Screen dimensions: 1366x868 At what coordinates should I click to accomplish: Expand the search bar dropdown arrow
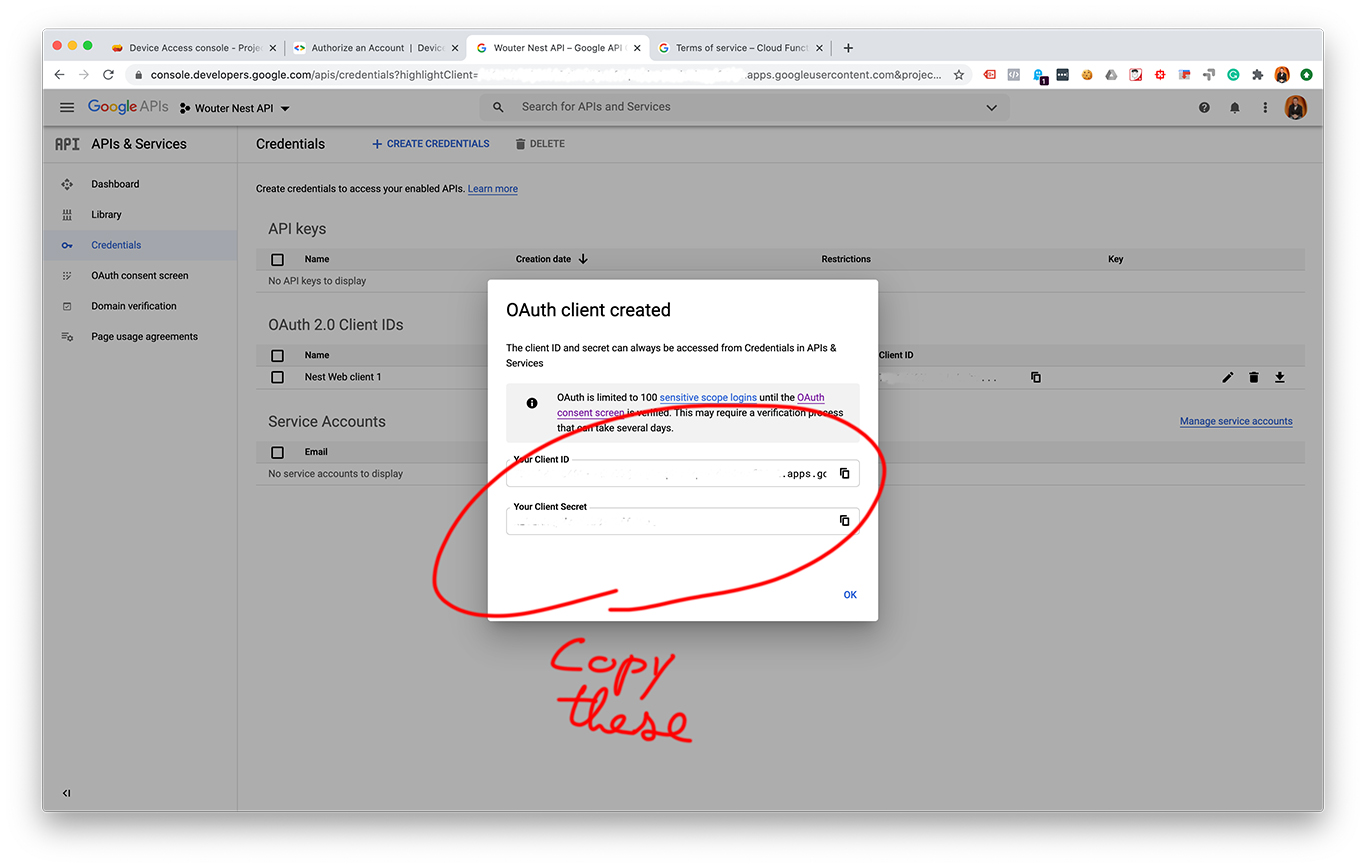992,107
